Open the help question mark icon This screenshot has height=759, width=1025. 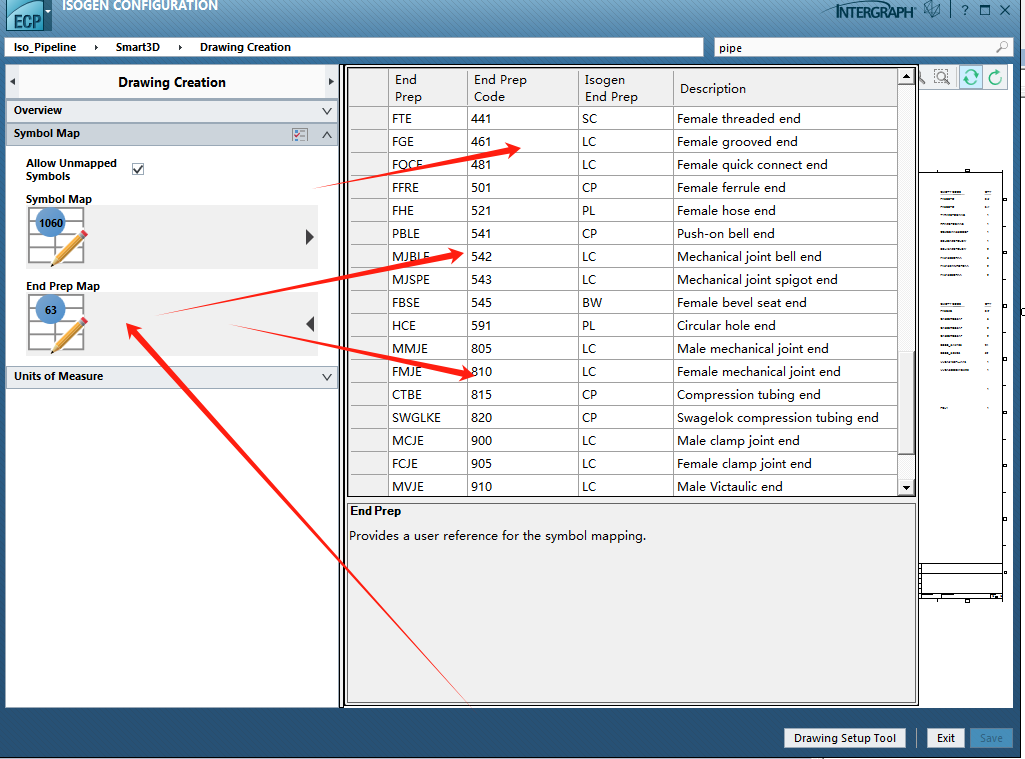coord(965,10)
